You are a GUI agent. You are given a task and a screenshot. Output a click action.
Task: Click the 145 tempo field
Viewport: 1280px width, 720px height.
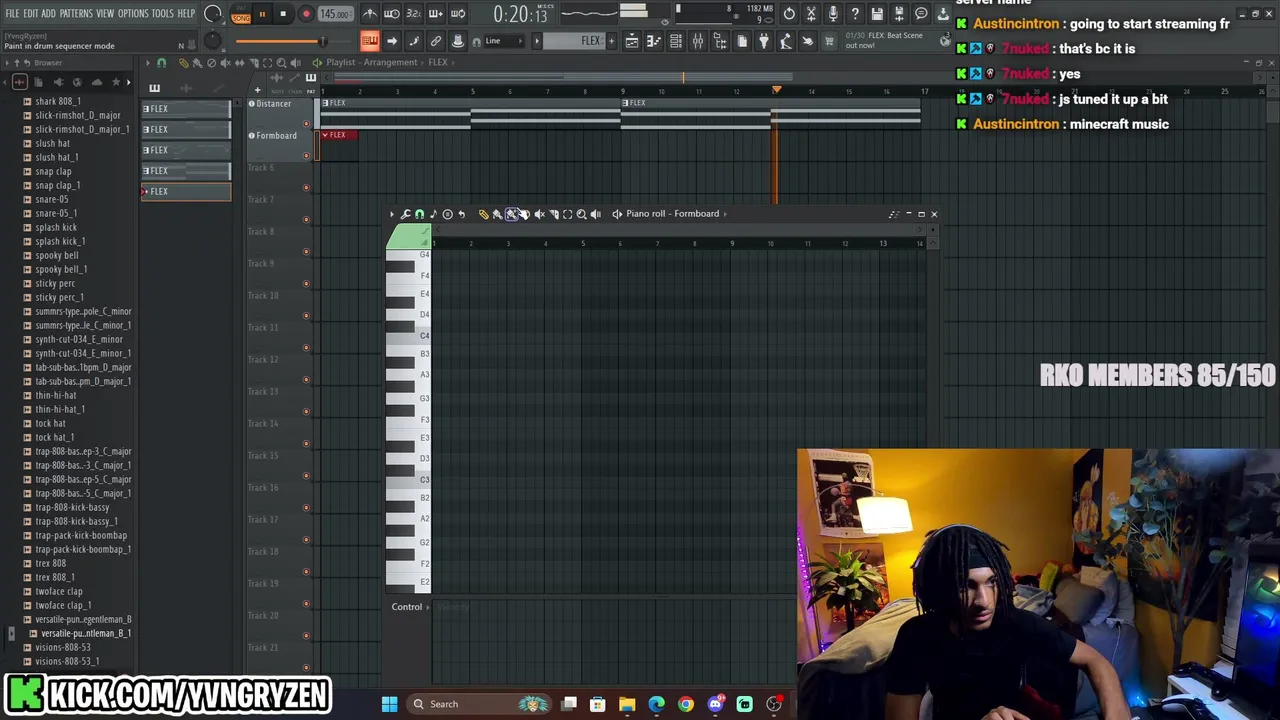tap(334, 14)
